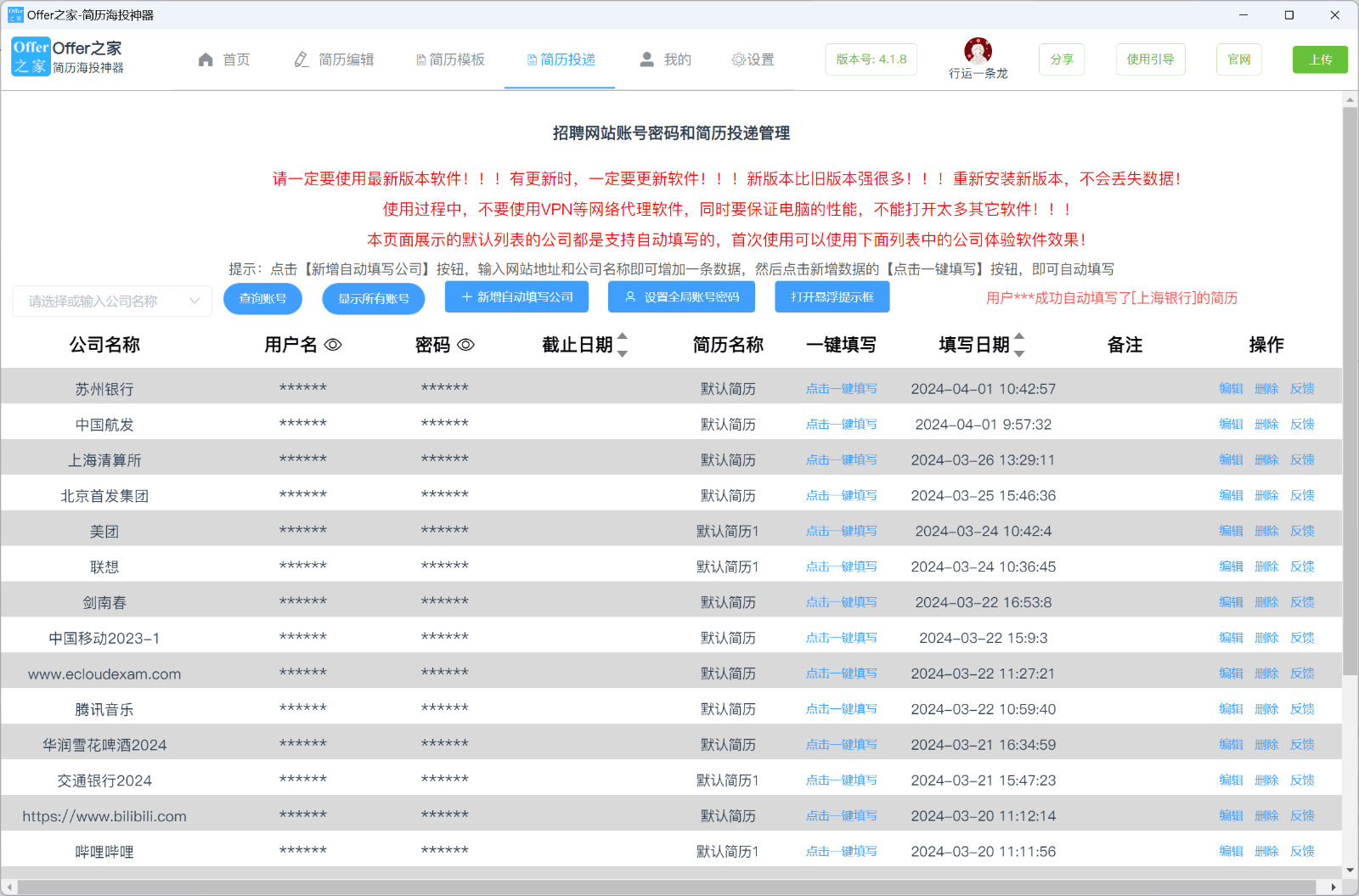
Task: Click the Offer之家 logo
Action: coord(30,57)
